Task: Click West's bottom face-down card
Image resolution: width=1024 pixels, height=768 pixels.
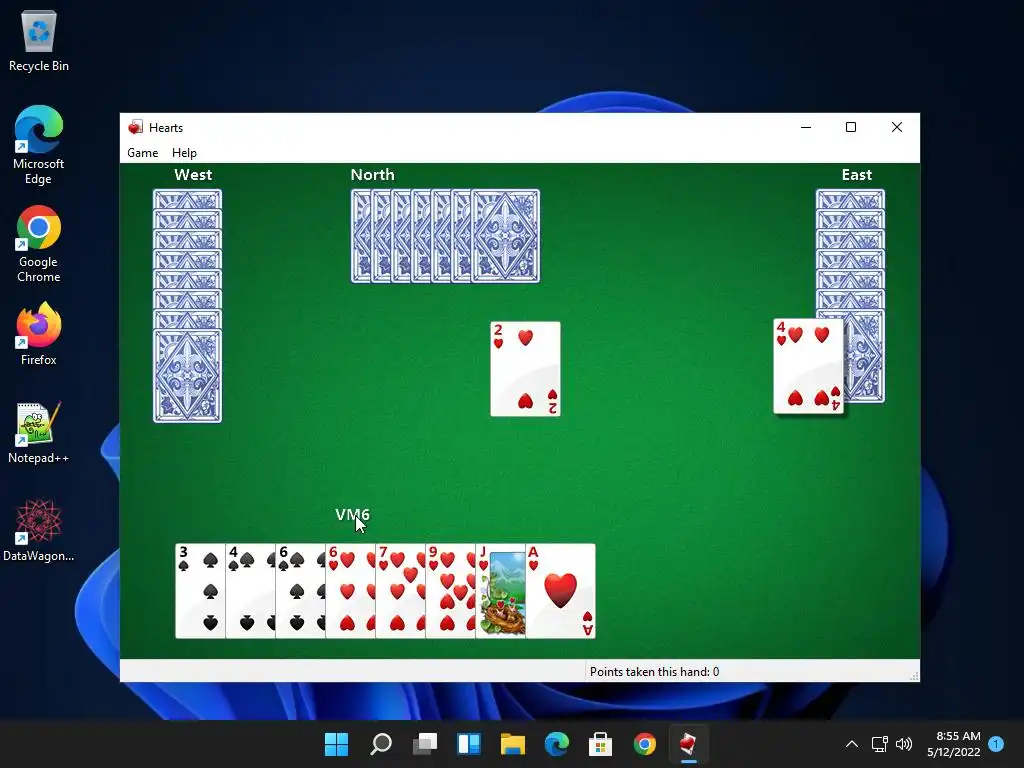Action: click(187, 376)
